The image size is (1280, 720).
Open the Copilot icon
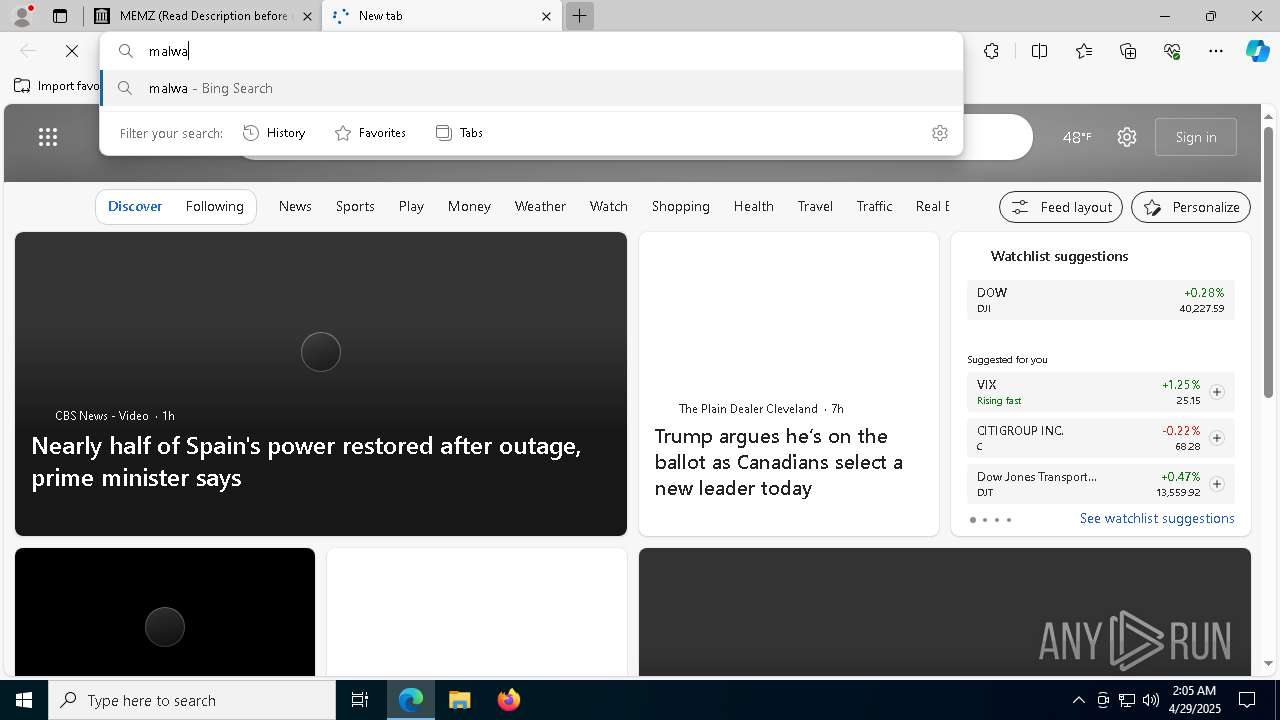1258,51
